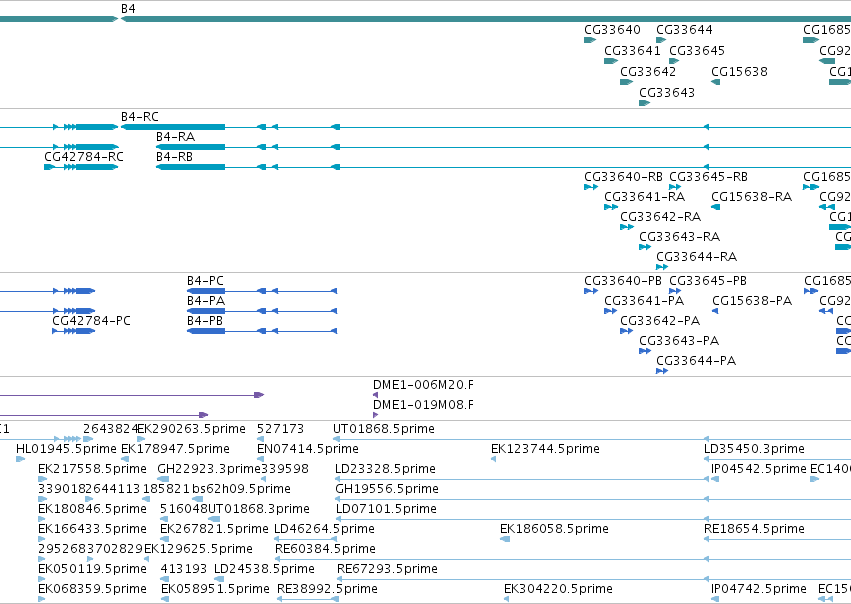Select the CG33644 gene arrow glyph
This screenshot has width=851, height=604.
[661, 40]
